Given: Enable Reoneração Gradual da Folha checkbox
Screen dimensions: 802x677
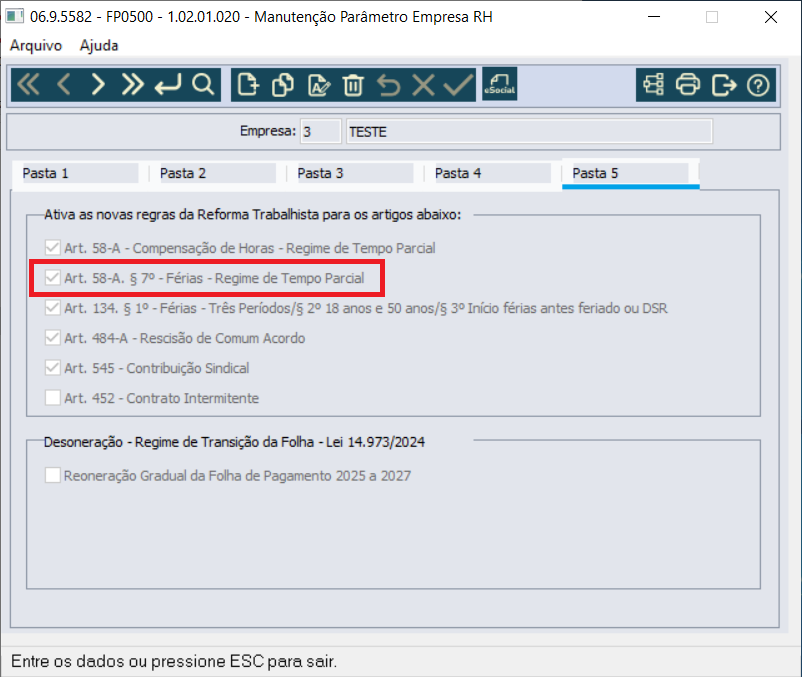Looking at the screenshot, I should coord(53,476).
